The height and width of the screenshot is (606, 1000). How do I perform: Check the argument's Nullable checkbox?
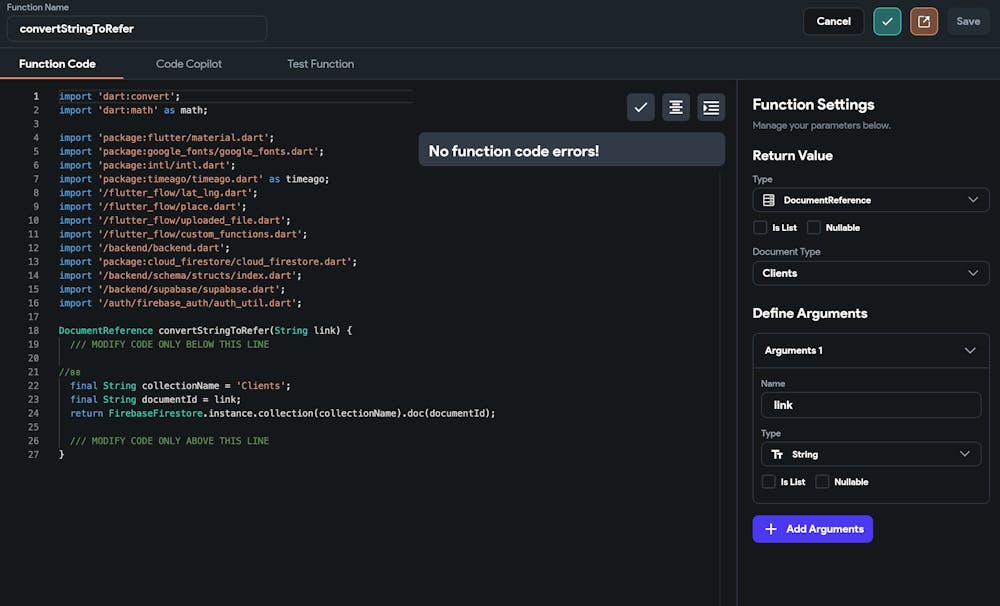(x=822, y=482)
